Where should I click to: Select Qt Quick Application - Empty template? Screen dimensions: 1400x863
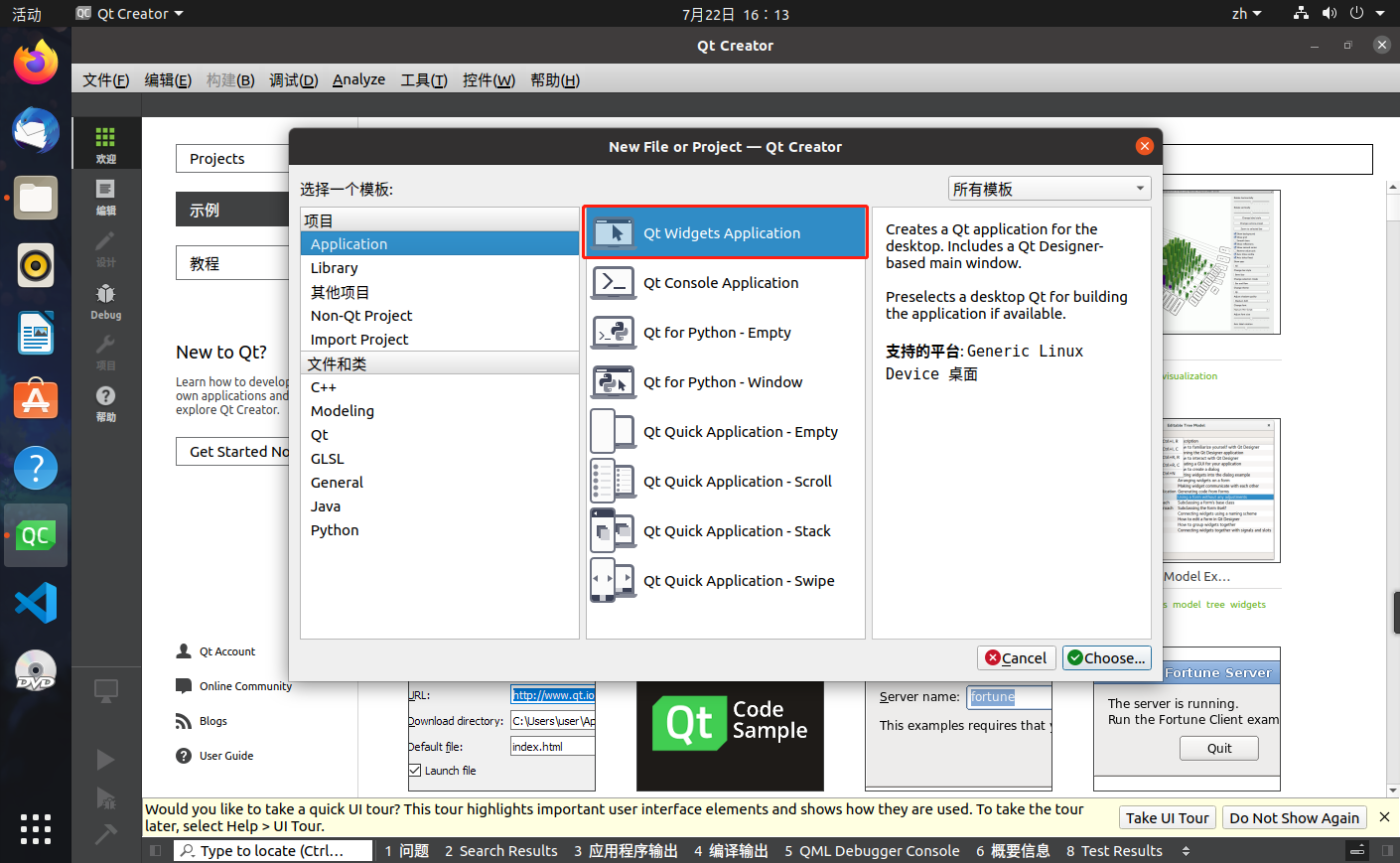tap(726, 431)
